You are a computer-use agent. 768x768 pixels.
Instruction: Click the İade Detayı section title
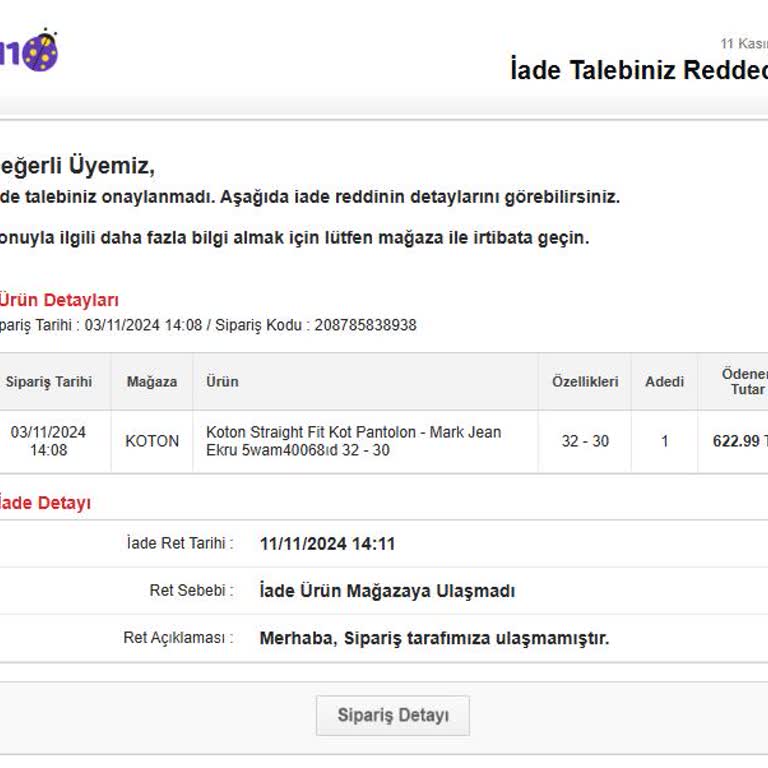[45, 503]
